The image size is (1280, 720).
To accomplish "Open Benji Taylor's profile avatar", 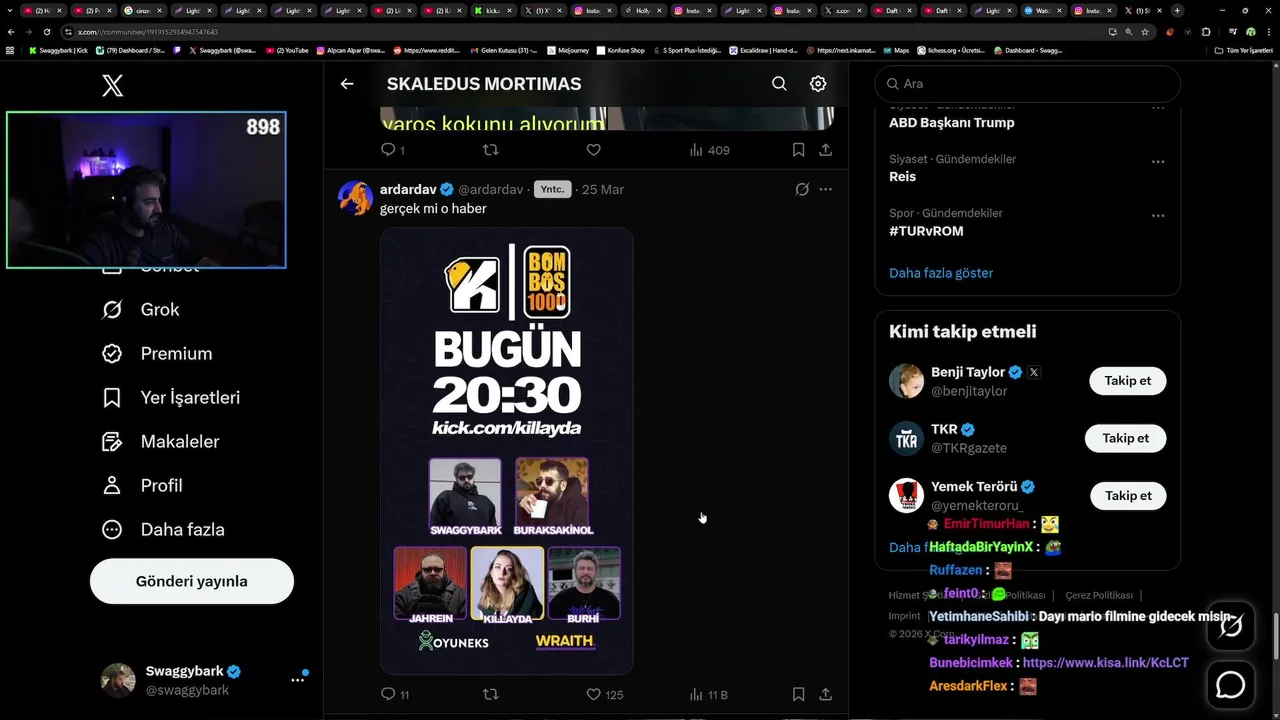I will 906,381.
